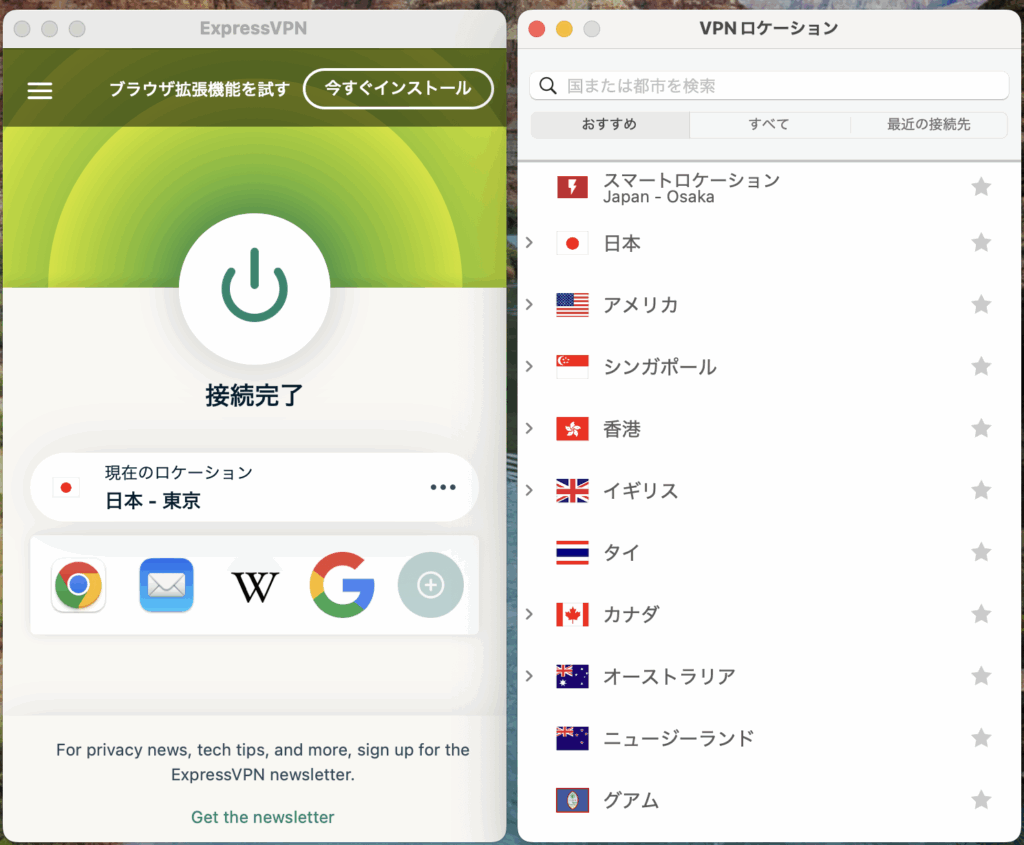Toggle the VPN power button
This screenshot has width=1024, height=845.
255,288
